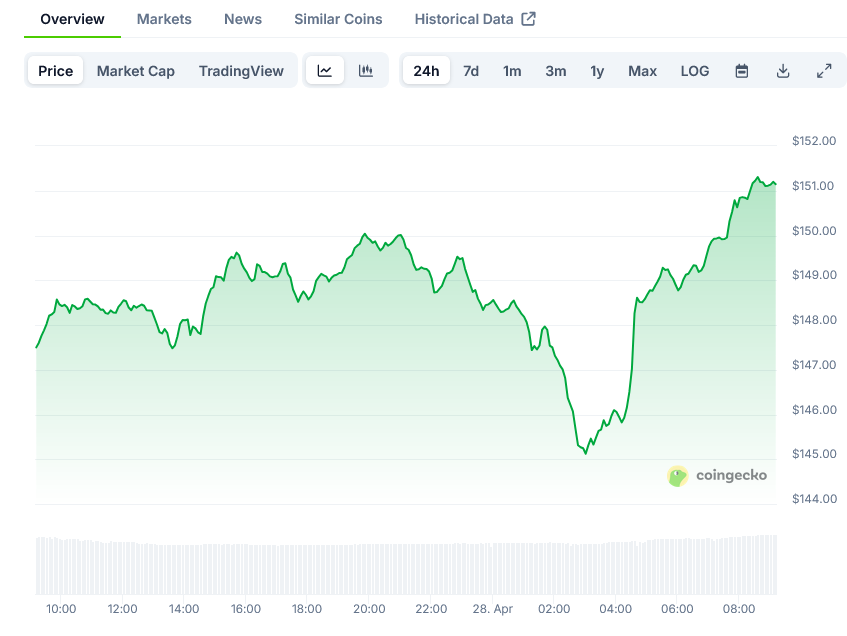Download chart data
Viewport: 847px width, 636px height.
point(783,71)
